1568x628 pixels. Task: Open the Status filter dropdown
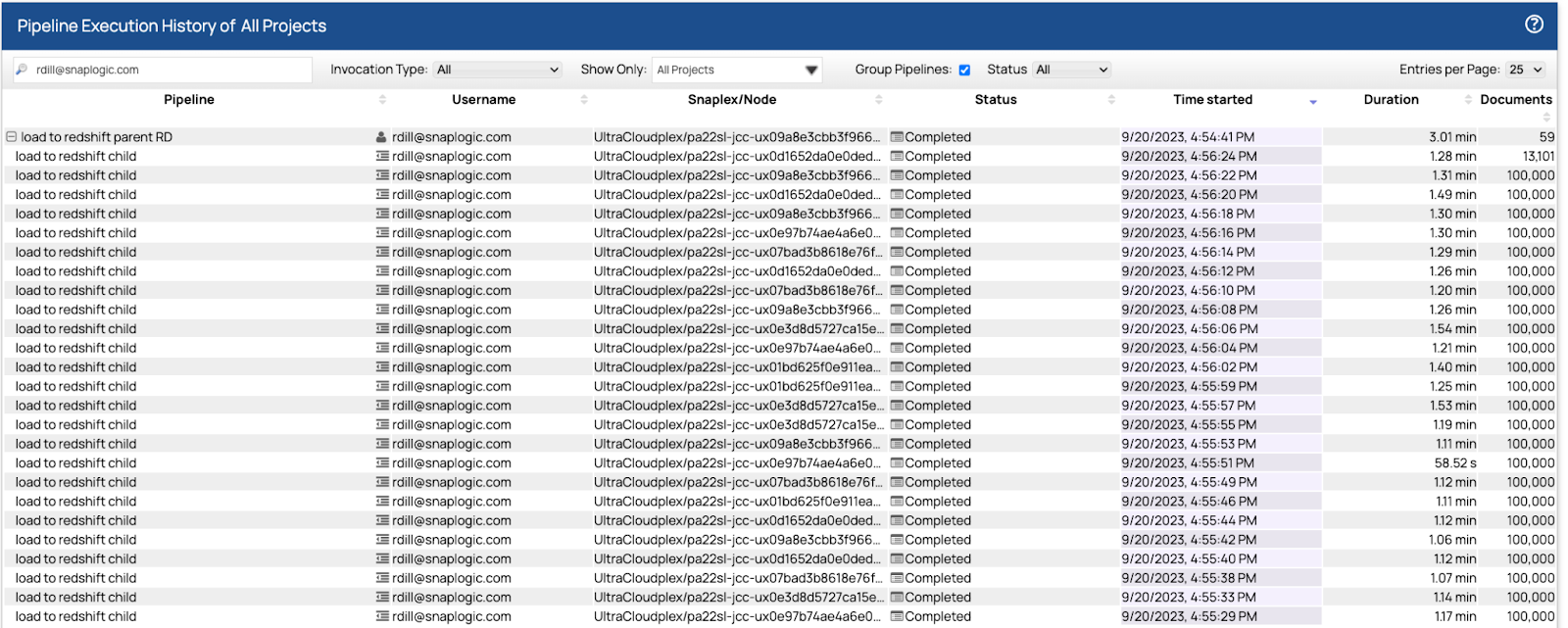1072,70
